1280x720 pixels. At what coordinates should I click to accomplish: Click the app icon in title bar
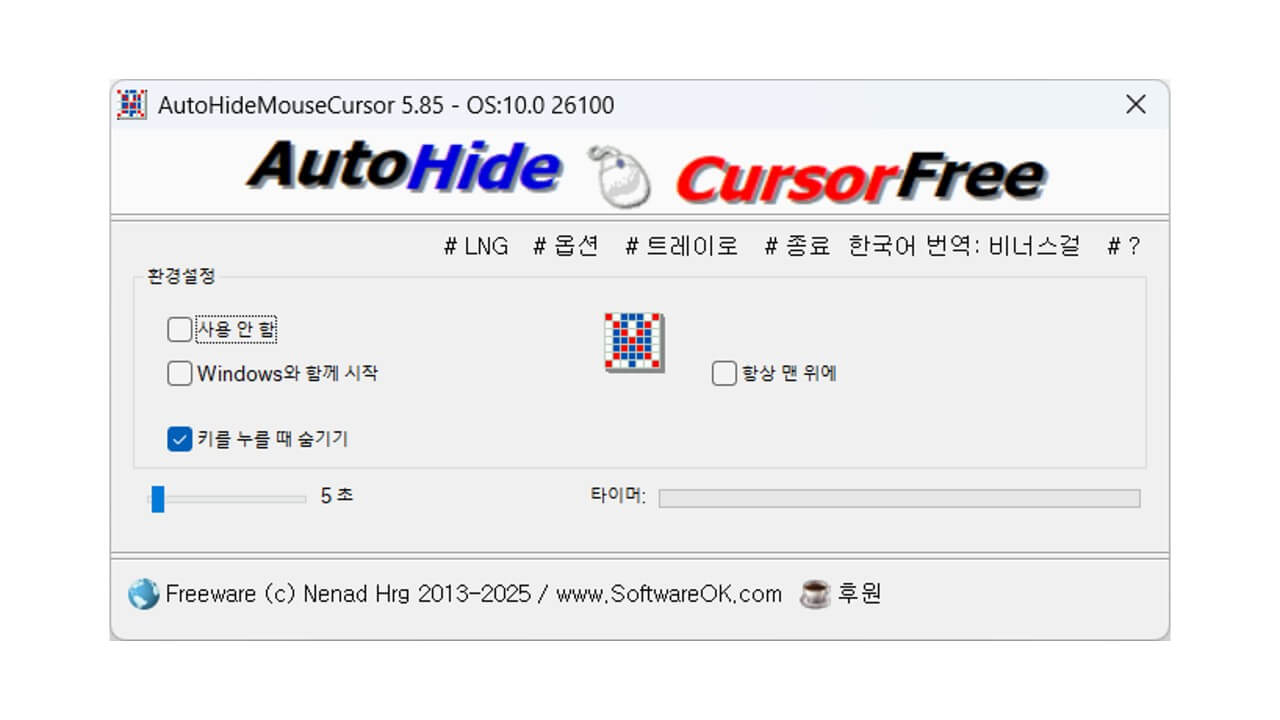tap(132, 104)
